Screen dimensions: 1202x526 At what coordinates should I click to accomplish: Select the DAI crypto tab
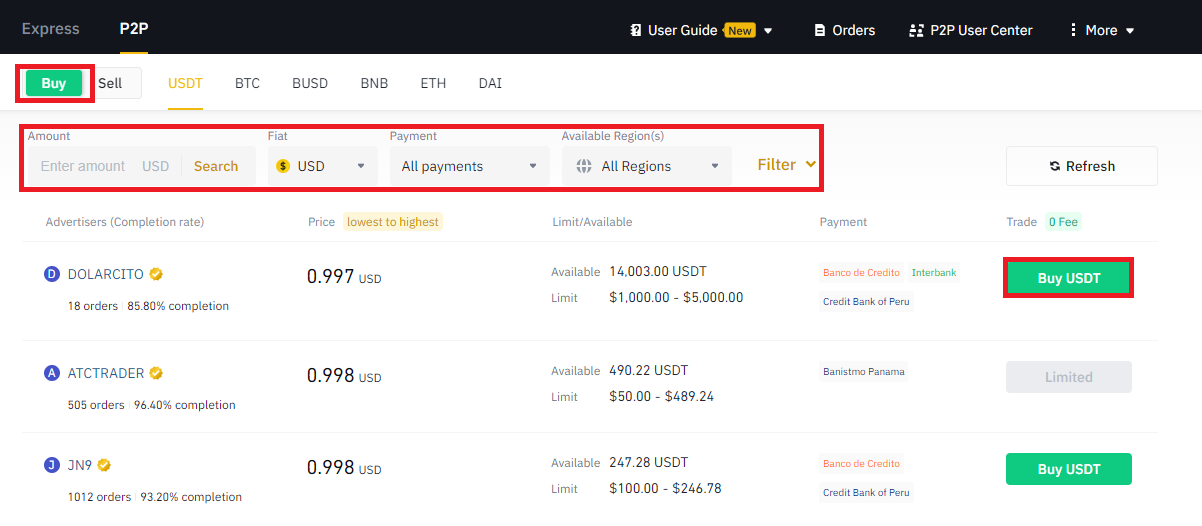490,83
